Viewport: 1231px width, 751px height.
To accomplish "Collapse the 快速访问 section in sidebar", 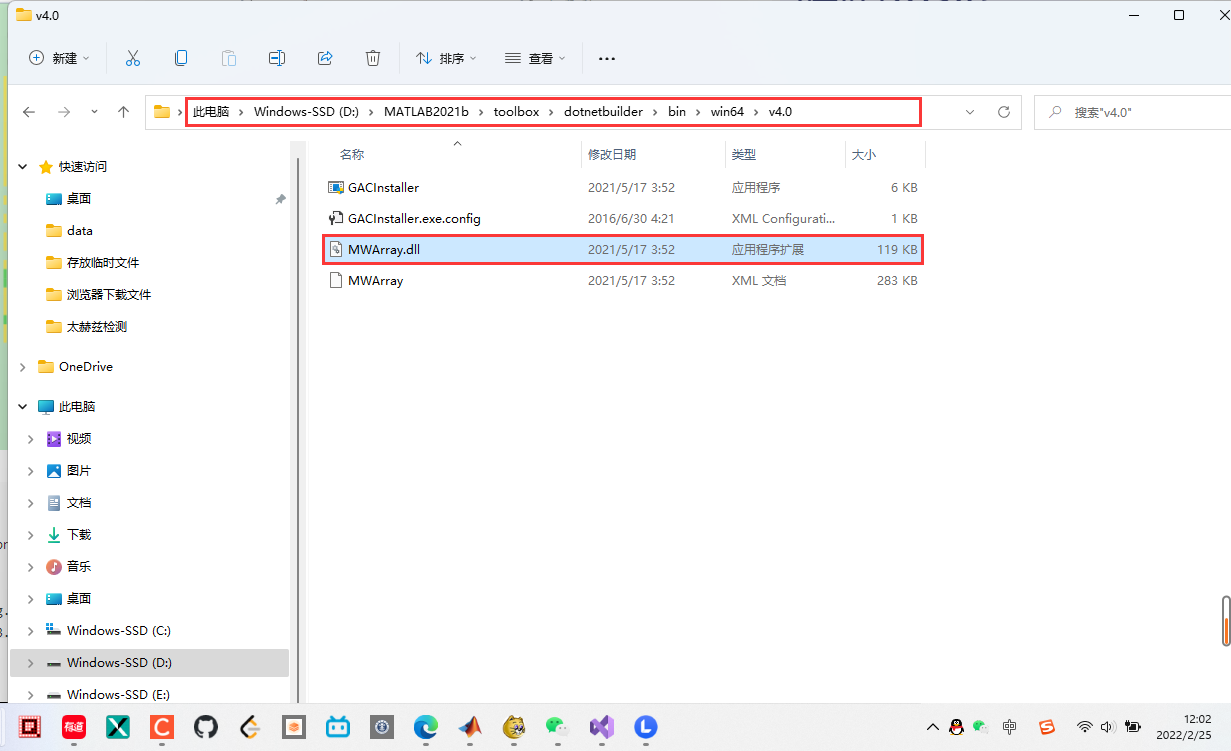I will (22, 166).
